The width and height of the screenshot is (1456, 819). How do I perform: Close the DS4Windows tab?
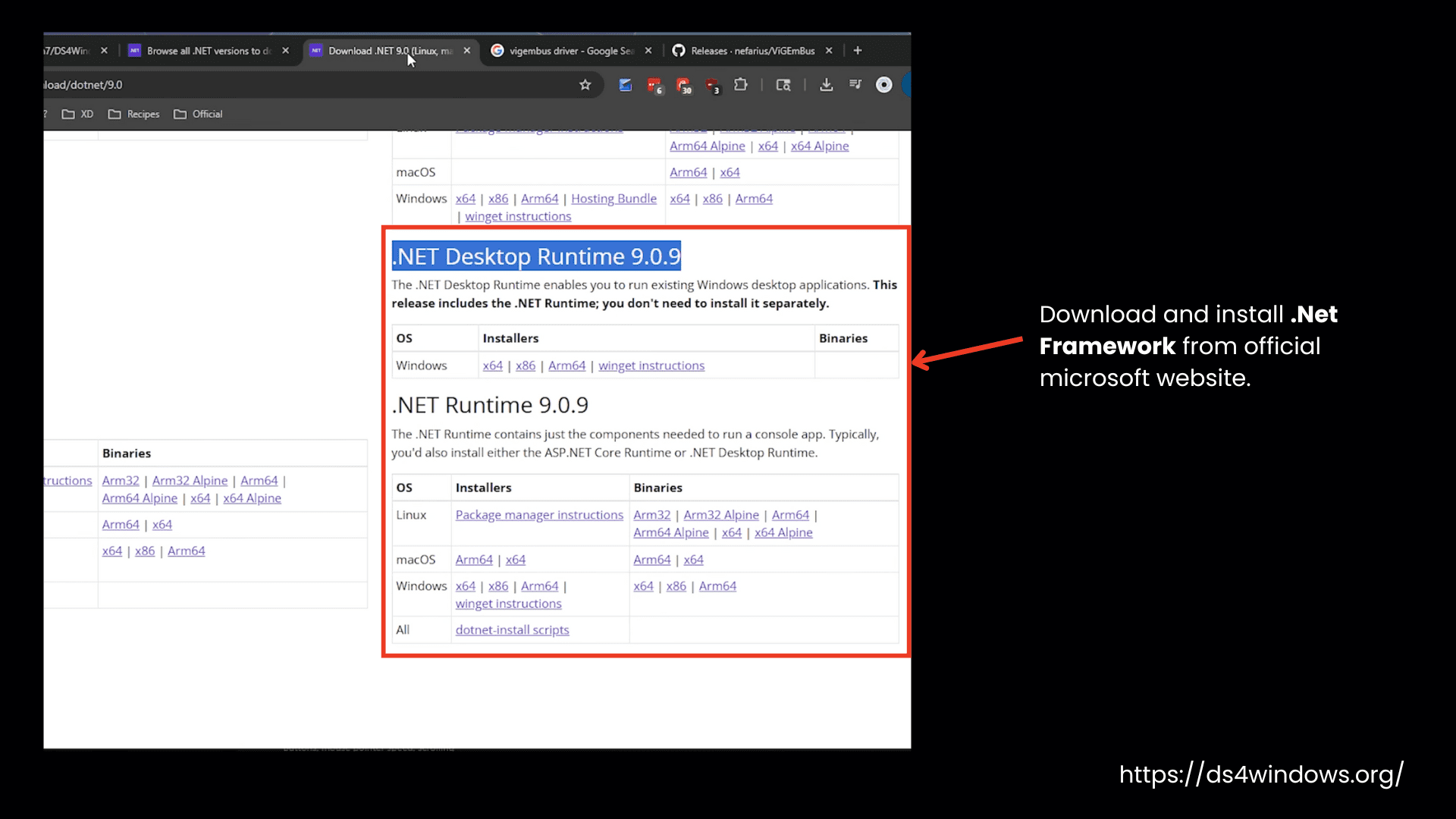point(104,51)
